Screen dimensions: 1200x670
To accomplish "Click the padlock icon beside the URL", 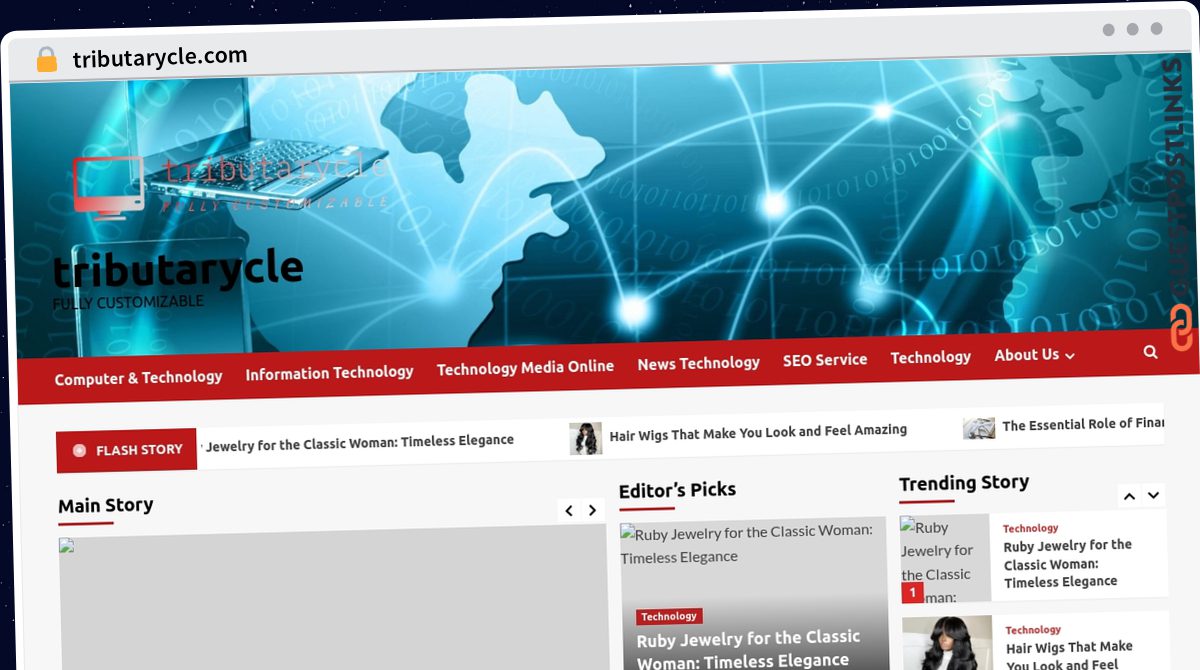I will click(47, 60).
